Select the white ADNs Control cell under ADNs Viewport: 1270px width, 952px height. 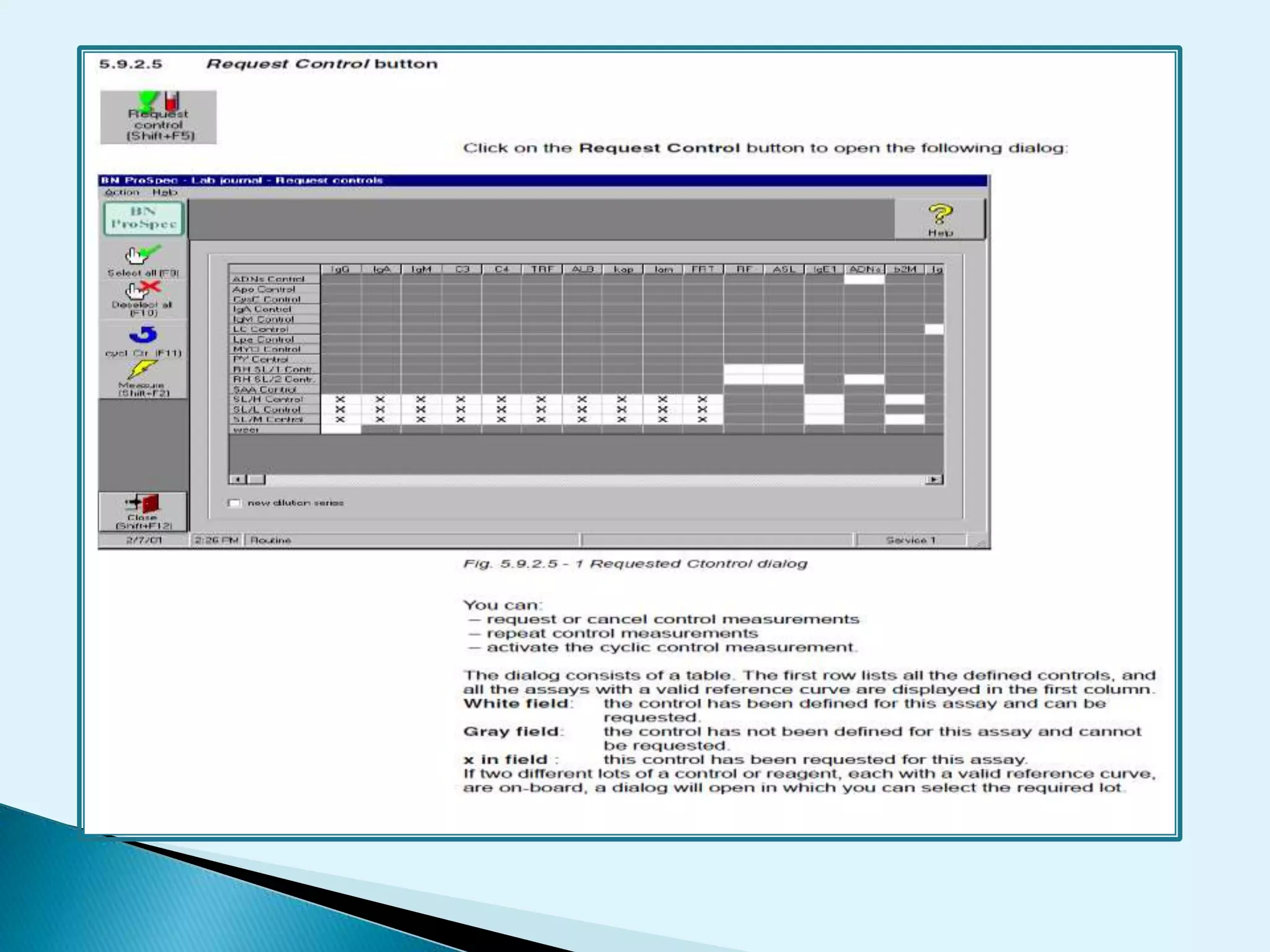pyautogui.click(x=864, y=280)
